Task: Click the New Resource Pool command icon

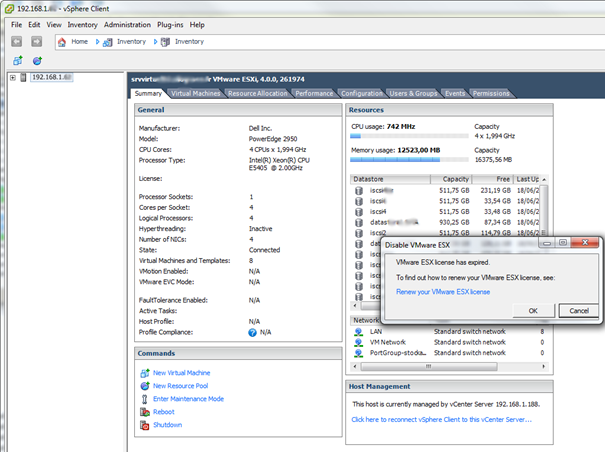Action: click(145, 386)
